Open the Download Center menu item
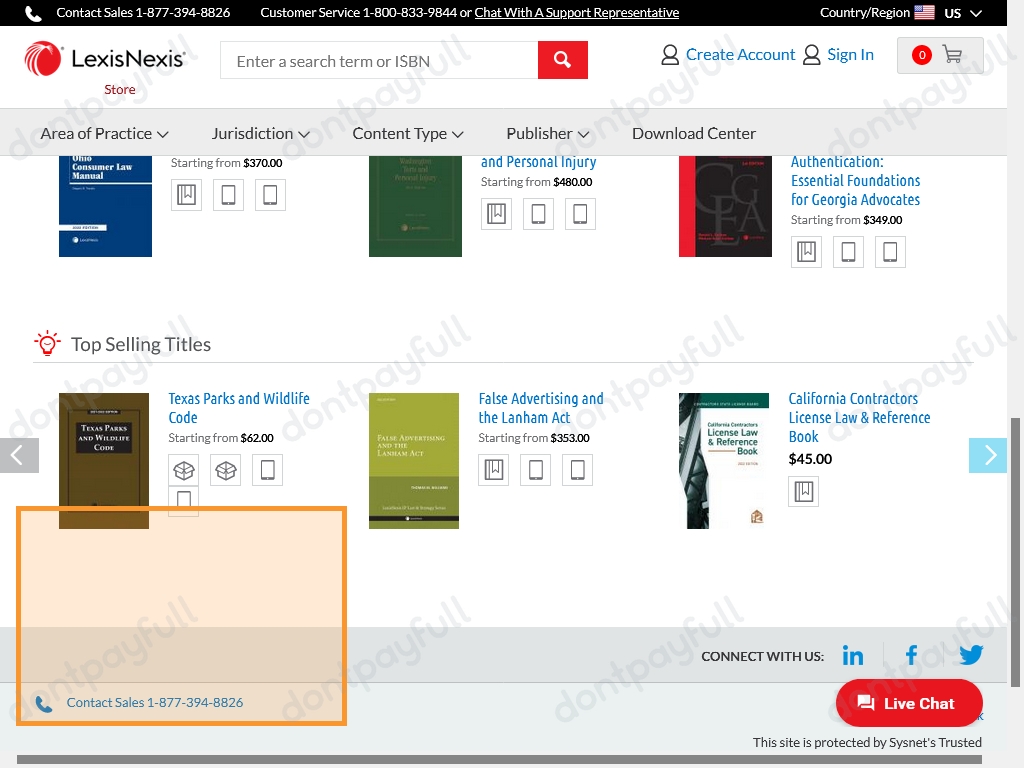Screen dimensions: 1024x768 693,133
